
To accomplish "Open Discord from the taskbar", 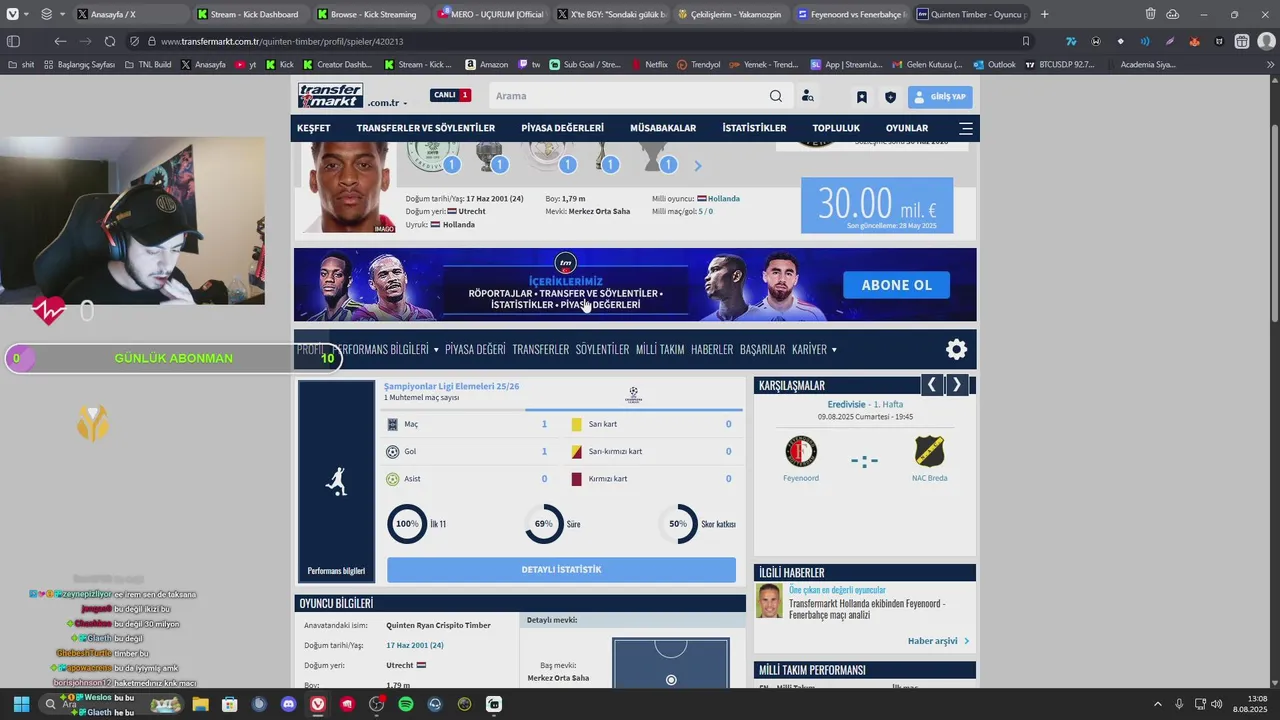I will 289,704.
